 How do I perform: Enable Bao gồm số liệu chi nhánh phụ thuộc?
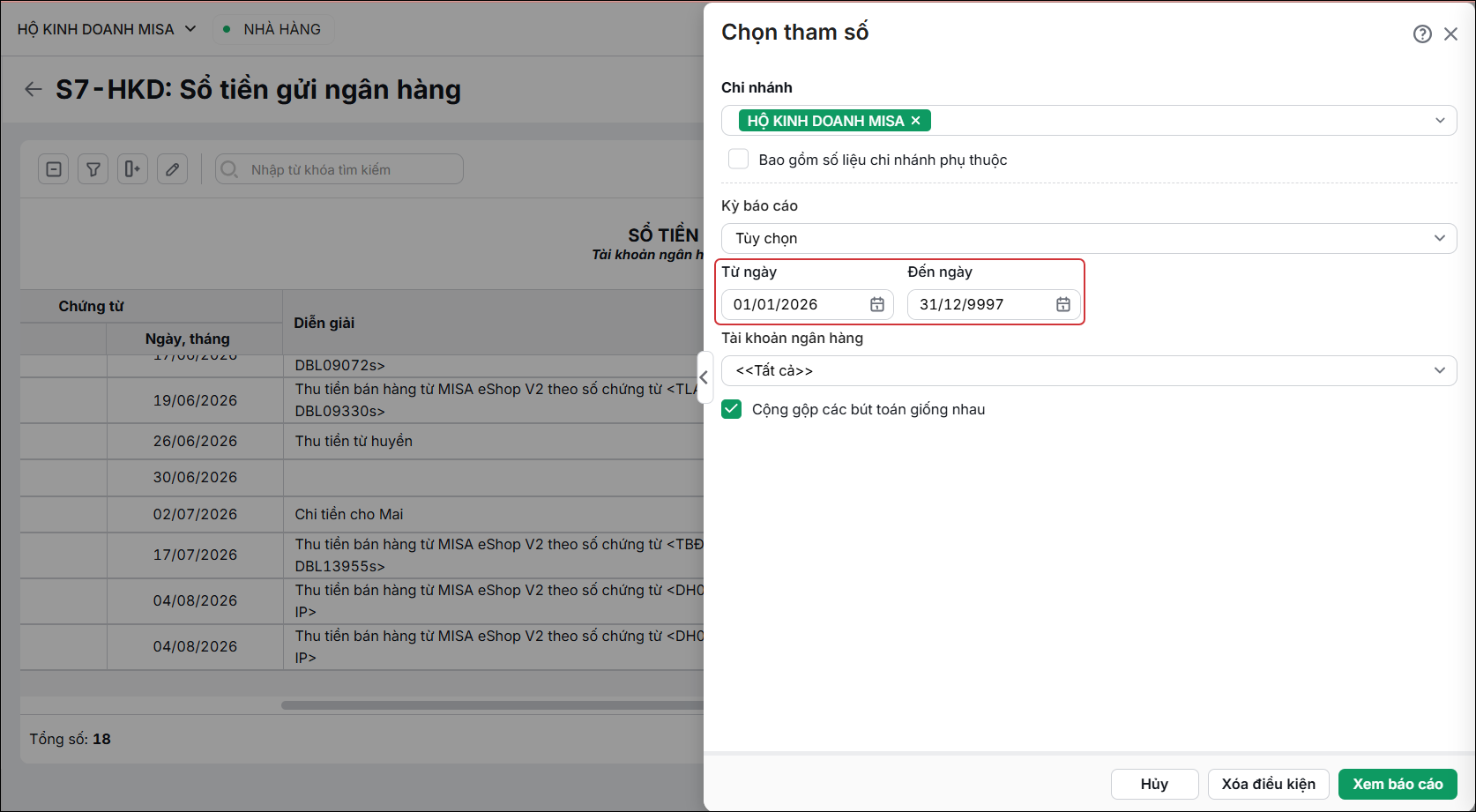click(738, 160)
